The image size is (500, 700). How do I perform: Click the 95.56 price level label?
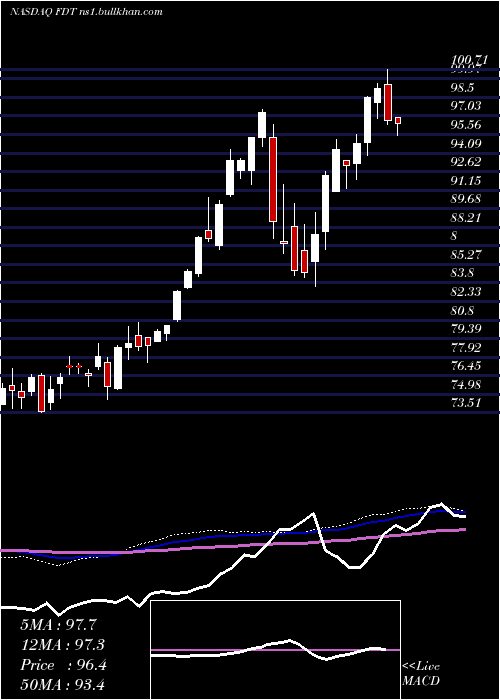pyautogui.click(x=466, y=125)
